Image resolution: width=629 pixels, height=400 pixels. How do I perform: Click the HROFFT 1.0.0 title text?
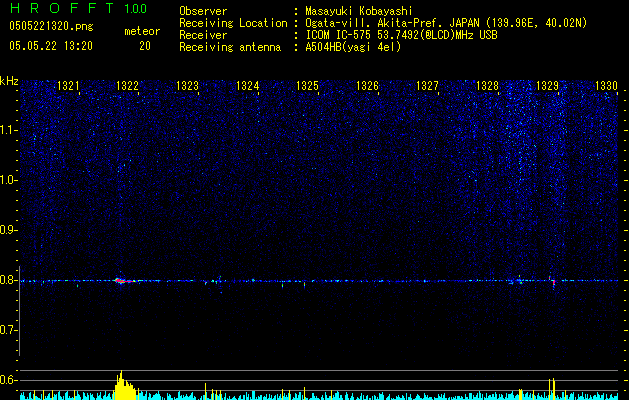pyautogui.click(x=78, y=8)
